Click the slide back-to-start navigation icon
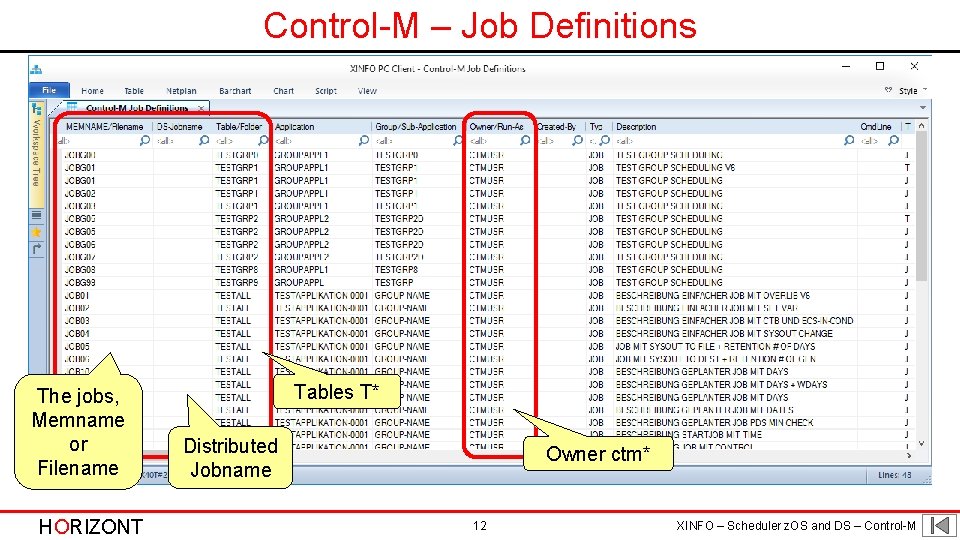Image resolution: width=960 pixels, height=540 pixels. [x=940, y=525]
